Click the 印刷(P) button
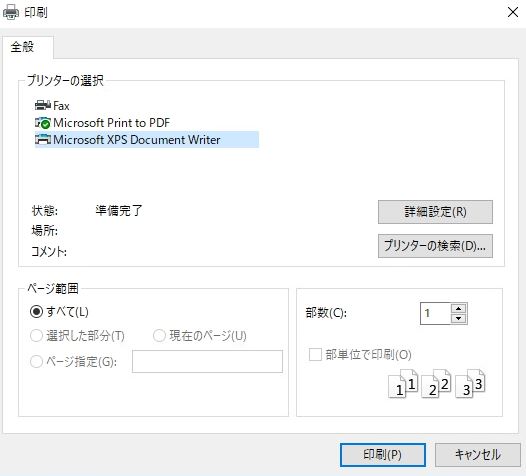Image resolution: width=526 pixels, height=476 pixels. tap(383, 455)
